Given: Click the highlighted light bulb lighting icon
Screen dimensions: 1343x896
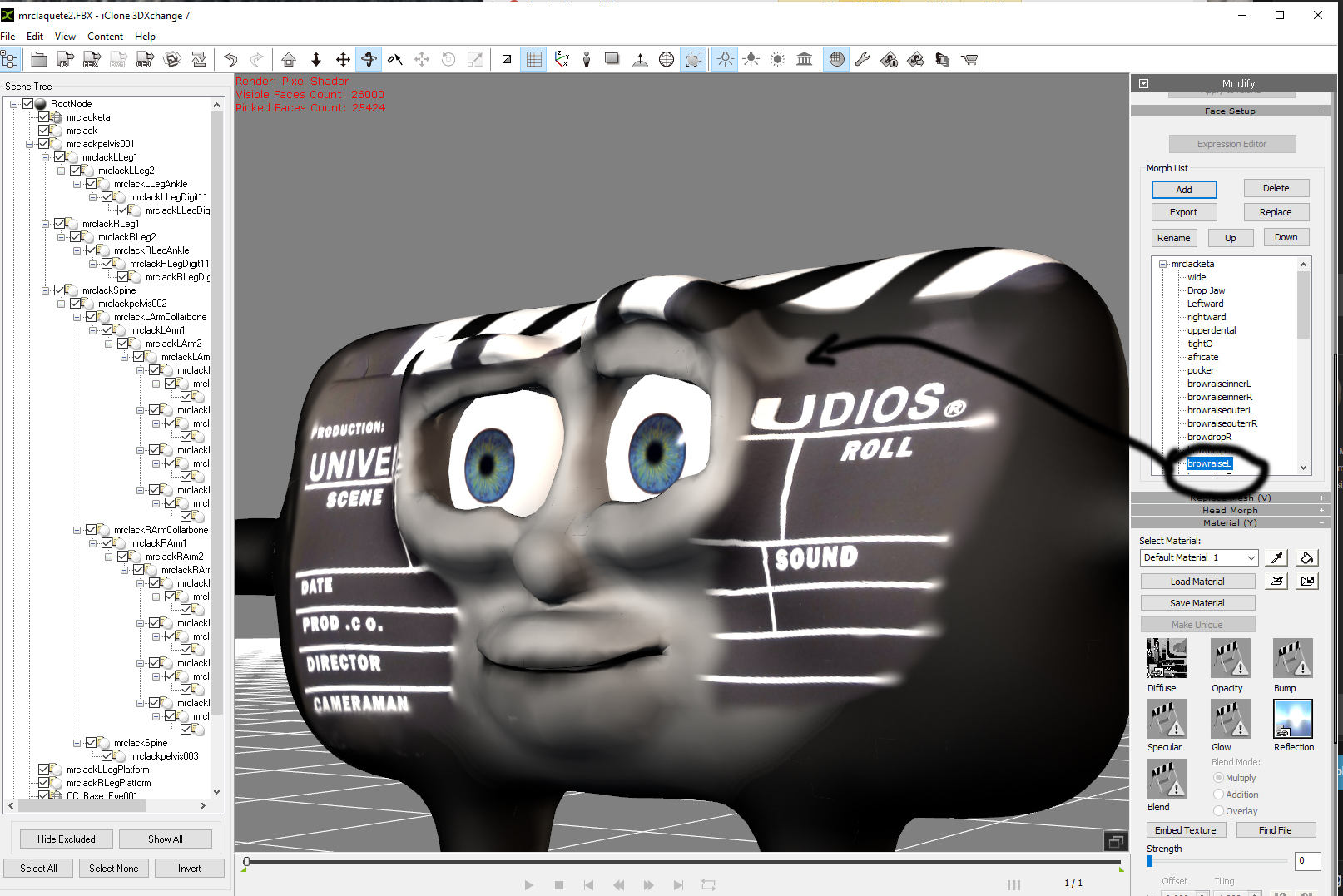Looking at the screenshot, I should click(725, 59).
